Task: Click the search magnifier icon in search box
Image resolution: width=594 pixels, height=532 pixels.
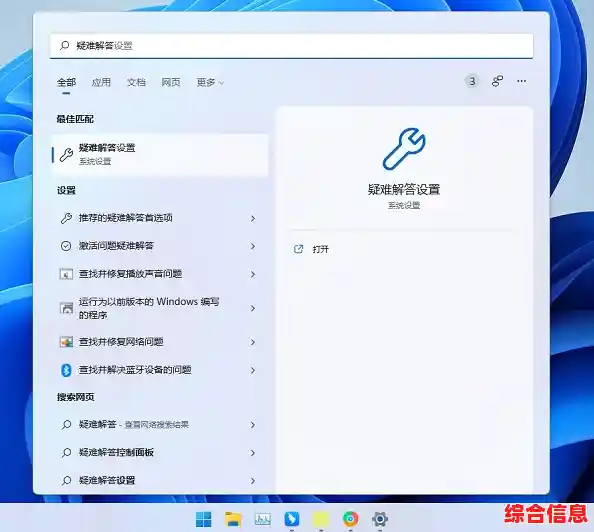Action: [x=64, y=46]
